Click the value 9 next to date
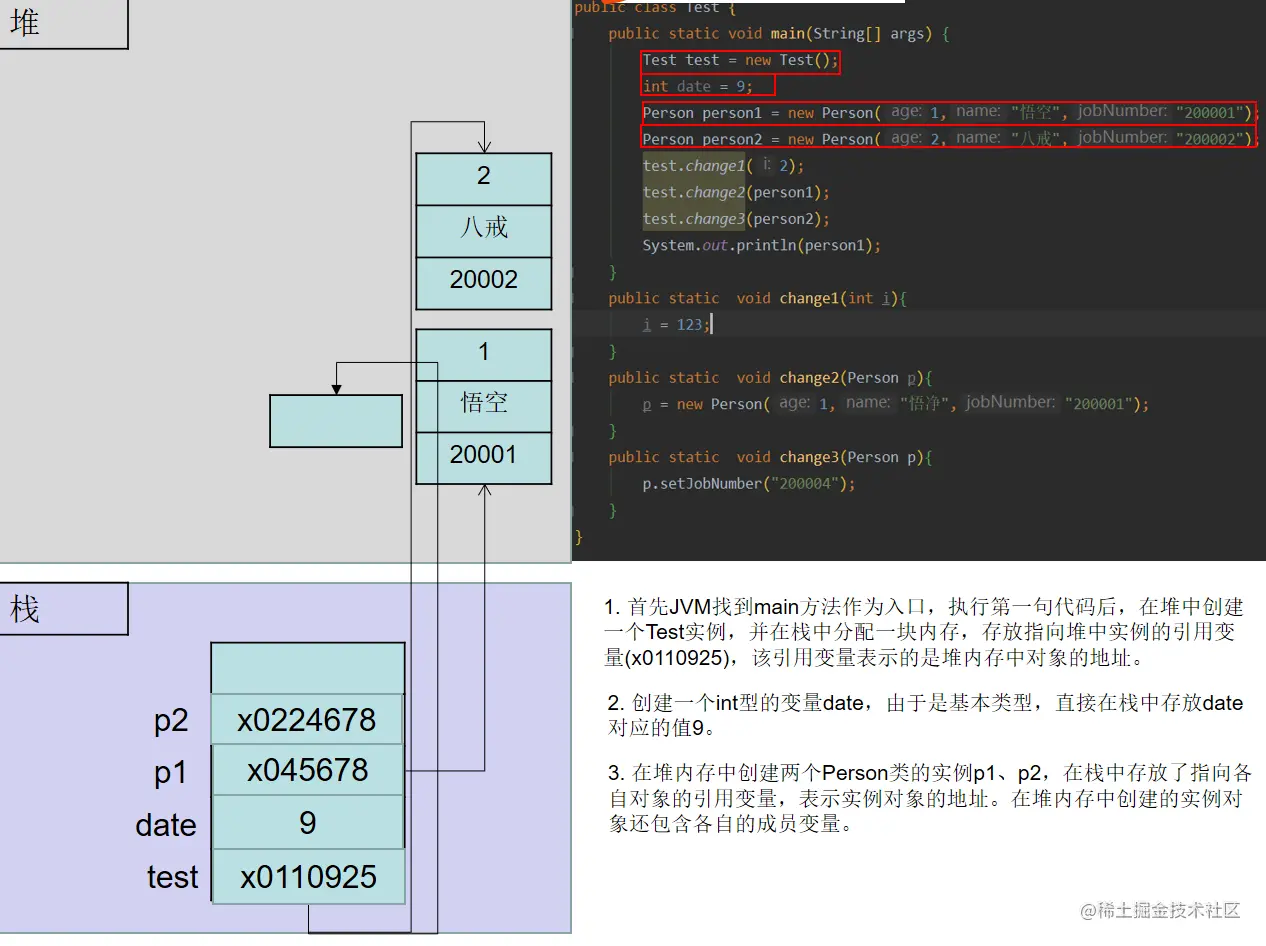This screenshot has height=946, width=1266. pyautogui.click(x=308, y=824)
